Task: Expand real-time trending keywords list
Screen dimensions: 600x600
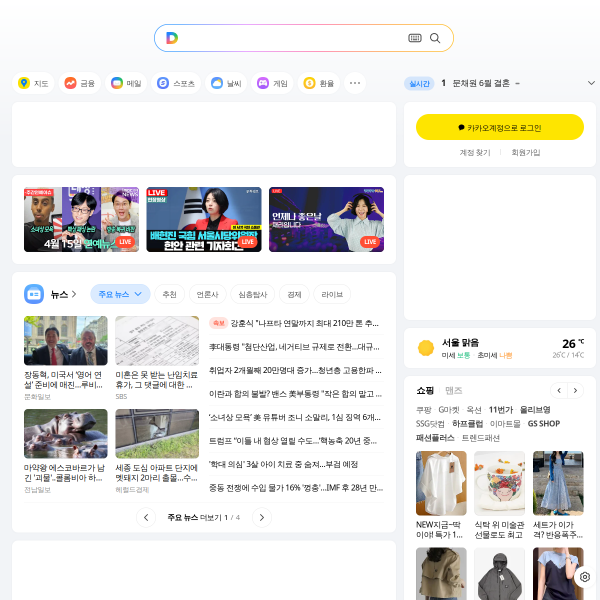Action: pos(591,83)
